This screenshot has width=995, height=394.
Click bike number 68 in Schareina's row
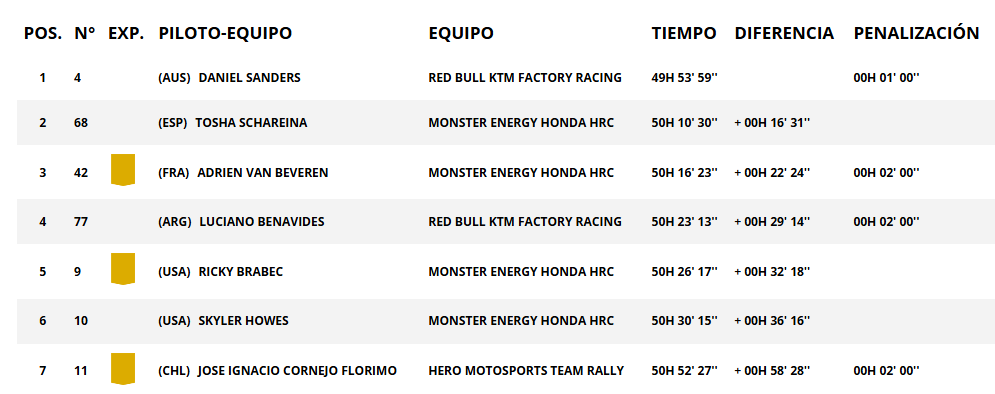[81, 123]
